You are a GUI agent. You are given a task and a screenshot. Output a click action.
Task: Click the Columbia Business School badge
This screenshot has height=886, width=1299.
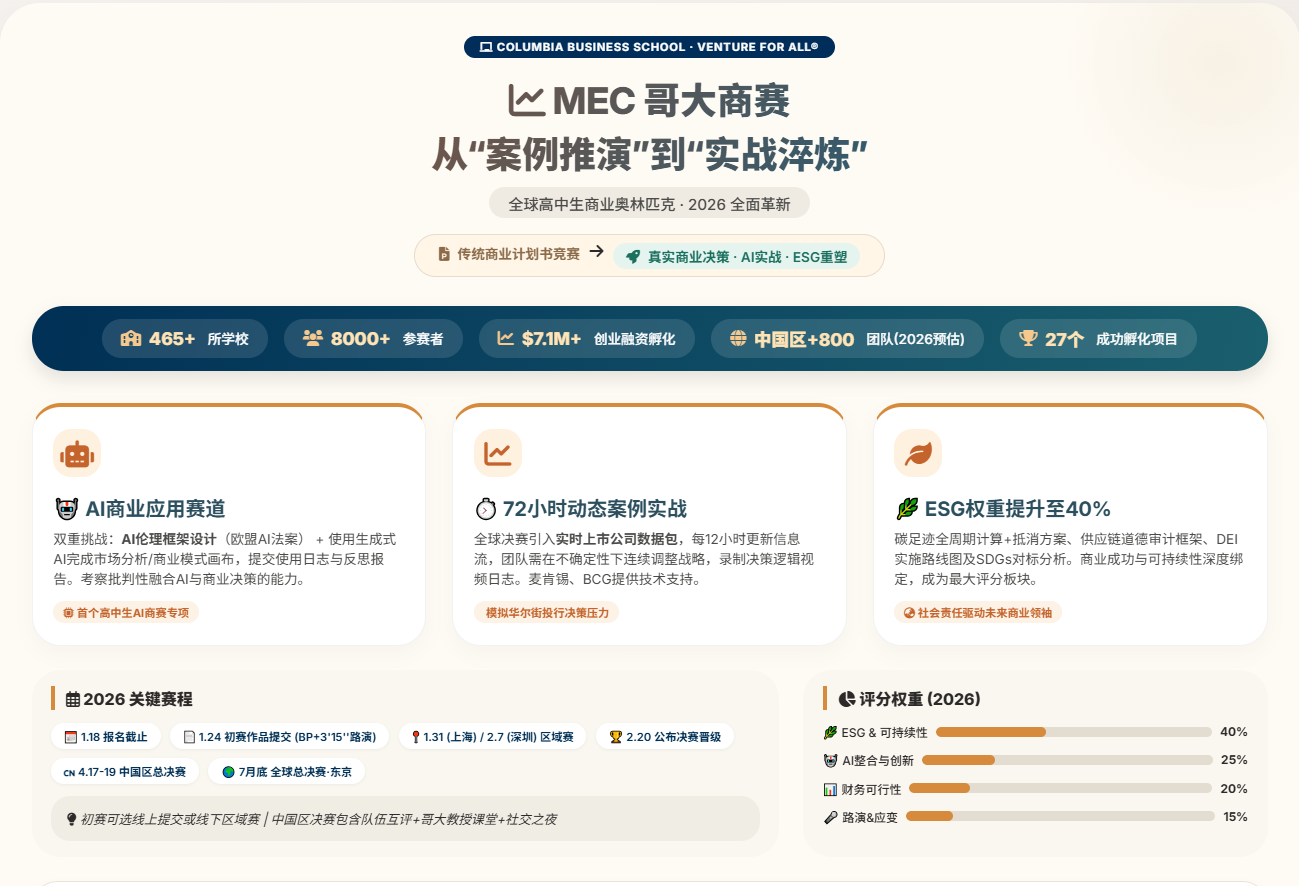[x=649, y=47]
